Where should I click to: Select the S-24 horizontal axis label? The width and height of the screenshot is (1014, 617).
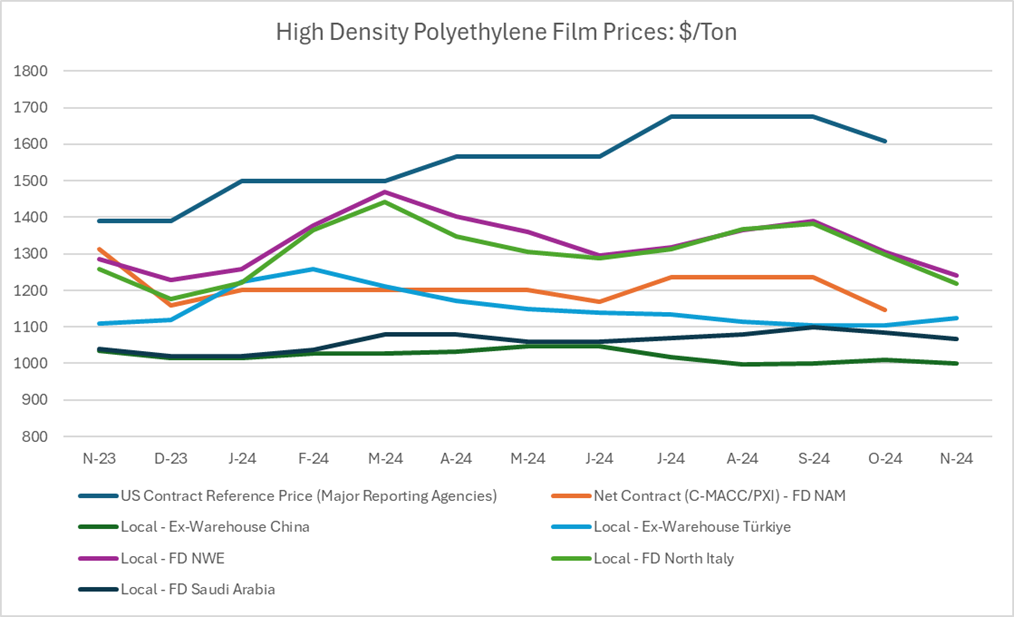813,458
